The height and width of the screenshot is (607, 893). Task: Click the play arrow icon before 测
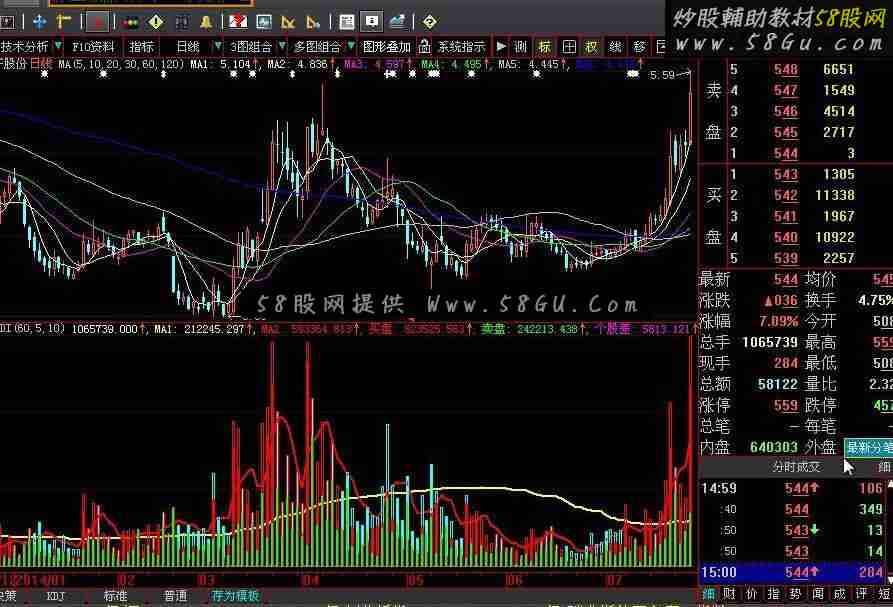click(x=501, y=46)
